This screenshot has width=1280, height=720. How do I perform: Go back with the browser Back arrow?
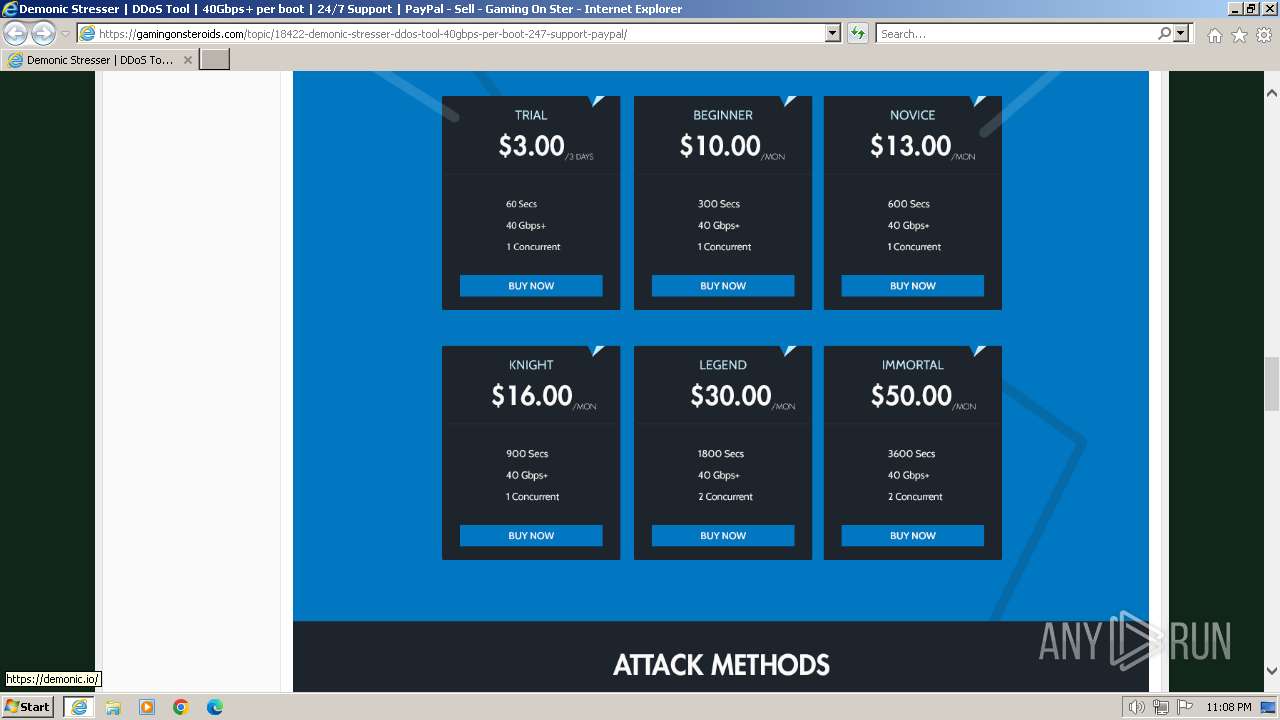[16, 33]
